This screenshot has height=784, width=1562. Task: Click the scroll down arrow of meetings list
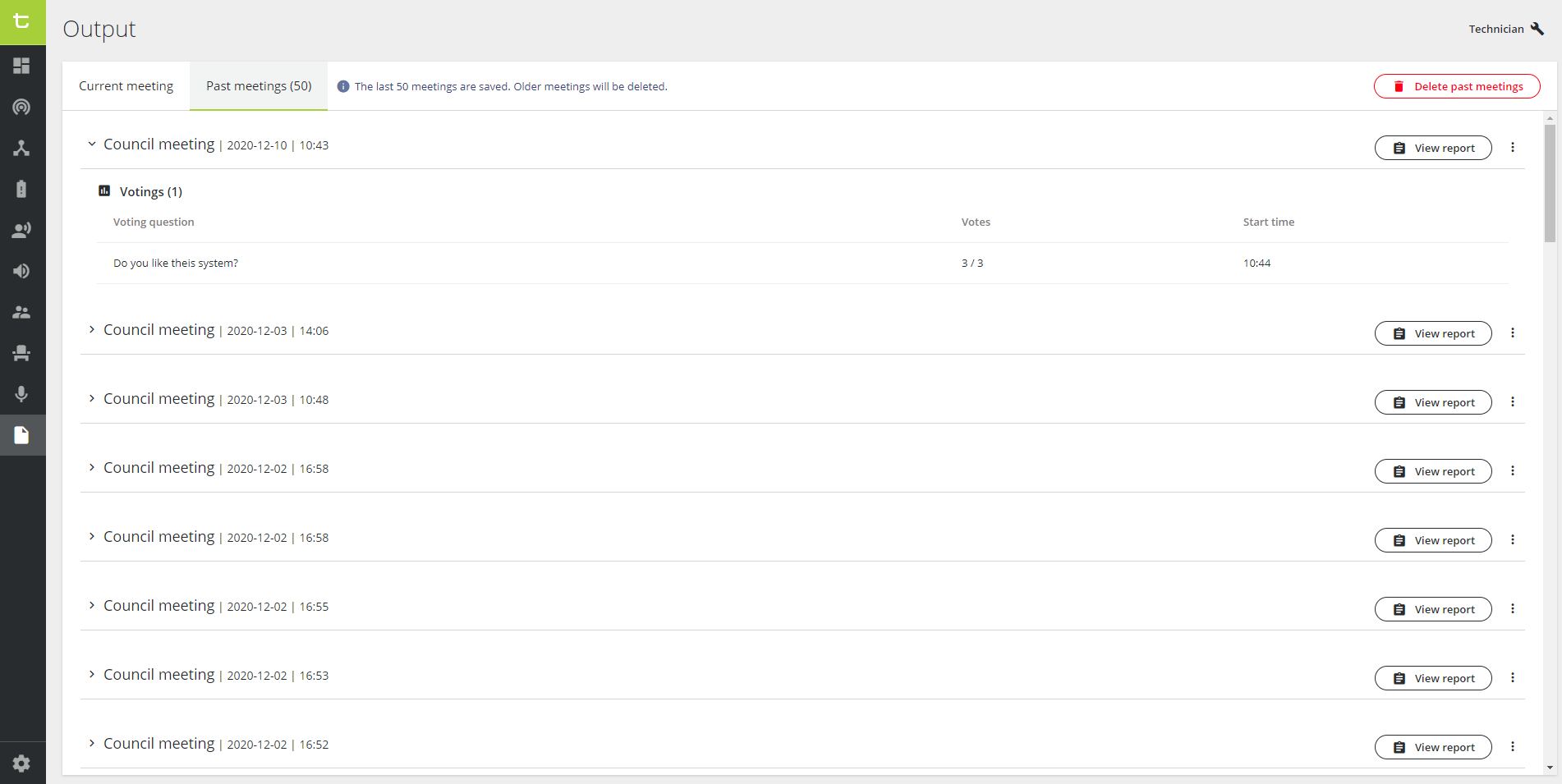(x=1550, y=768)
